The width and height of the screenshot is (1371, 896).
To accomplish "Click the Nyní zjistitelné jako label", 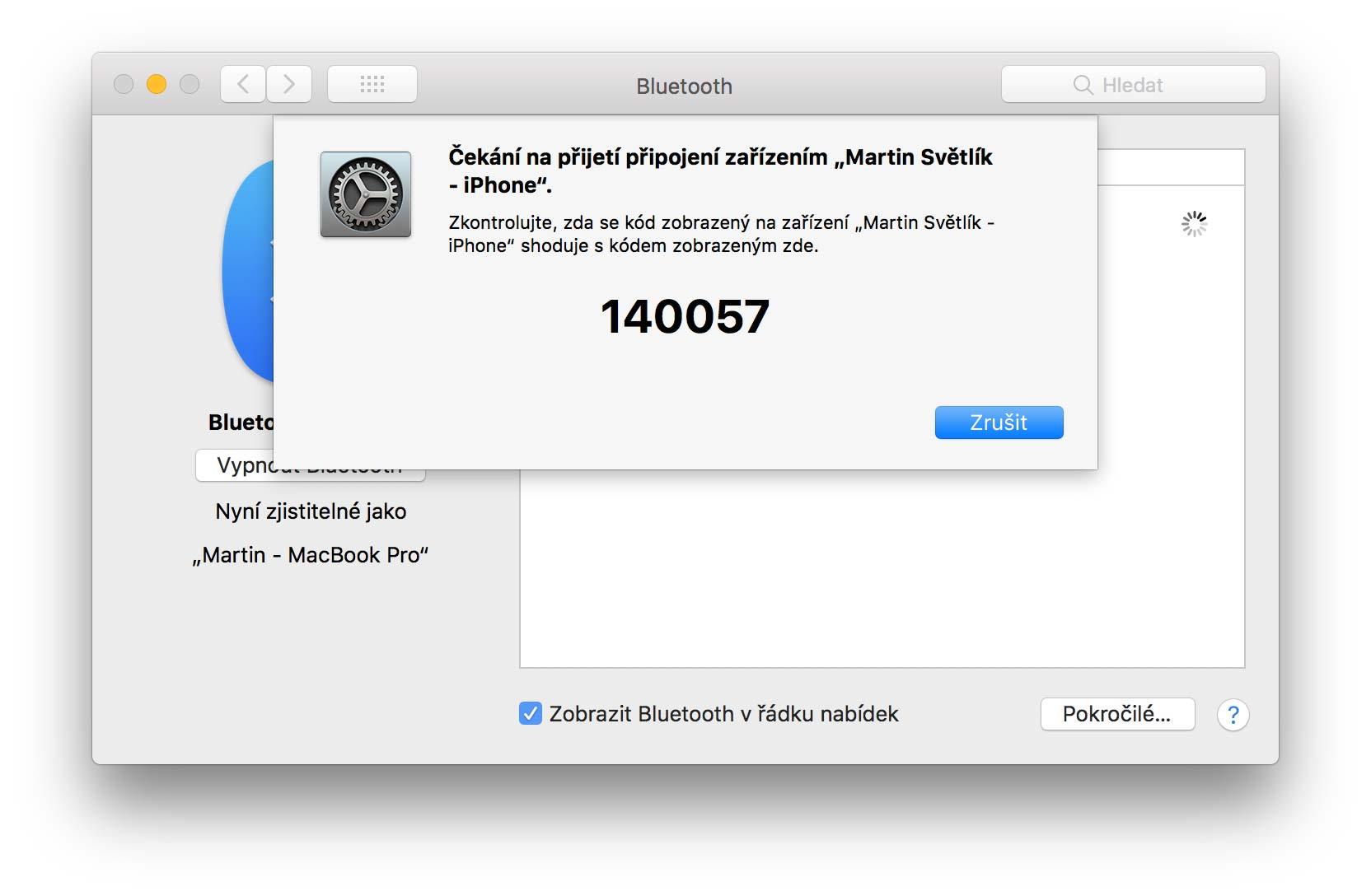I will click(311, 511).
